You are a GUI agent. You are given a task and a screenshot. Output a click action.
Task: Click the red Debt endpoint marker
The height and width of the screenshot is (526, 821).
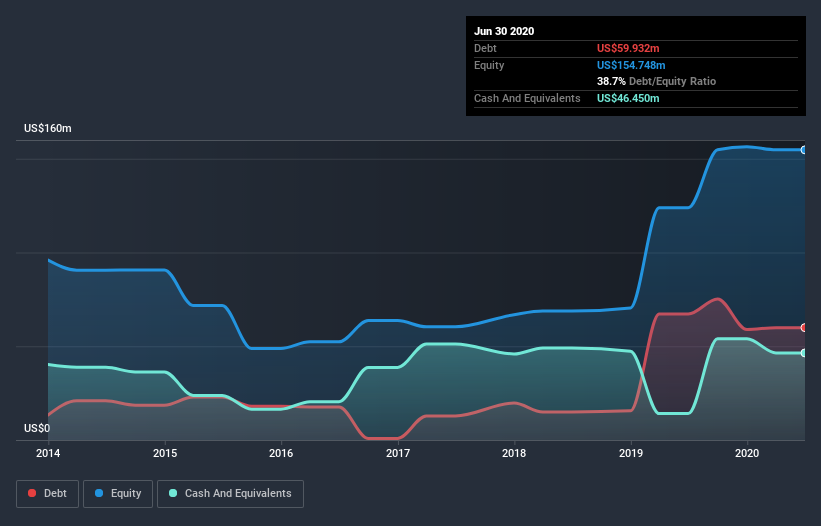[804, 328]
